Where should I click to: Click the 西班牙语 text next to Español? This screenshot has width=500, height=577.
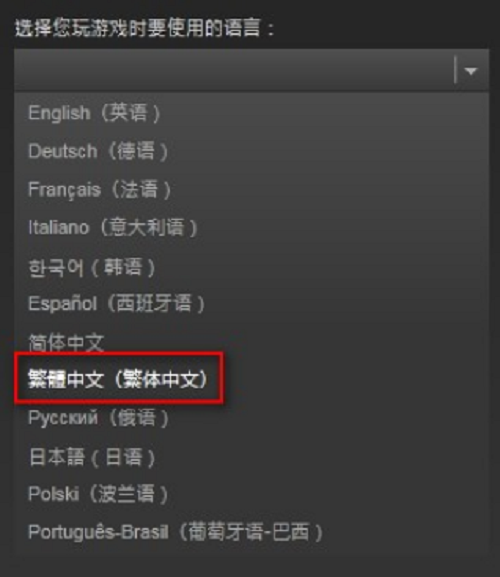click(x=155, y=304)
